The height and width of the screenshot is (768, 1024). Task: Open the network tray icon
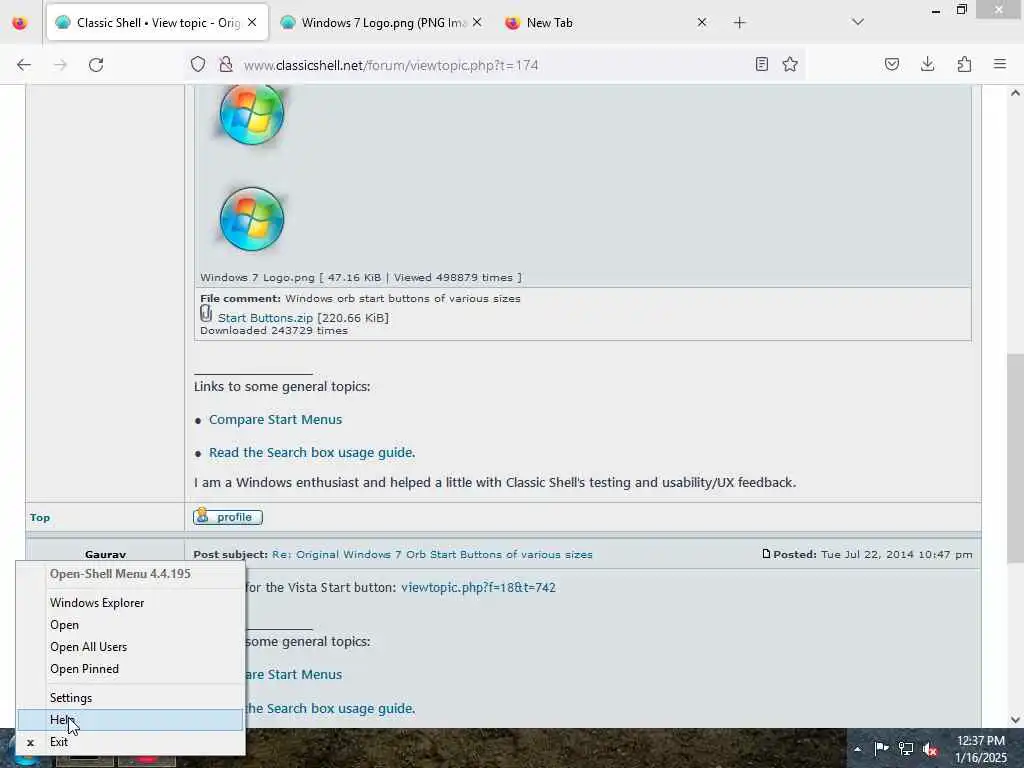pos(905,748)
